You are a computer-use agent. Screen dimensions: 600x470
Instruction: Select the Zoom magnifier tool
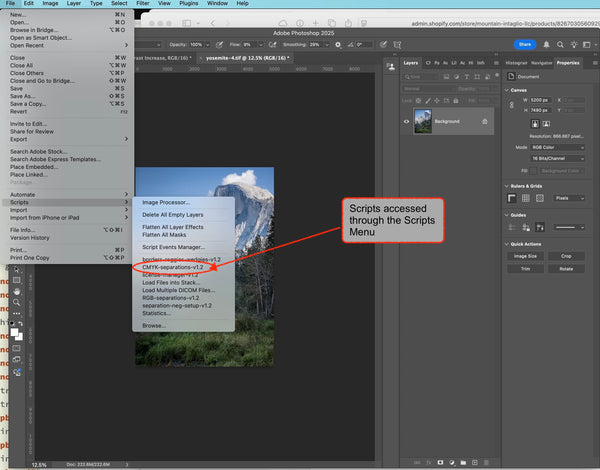[x=16, y=302]
